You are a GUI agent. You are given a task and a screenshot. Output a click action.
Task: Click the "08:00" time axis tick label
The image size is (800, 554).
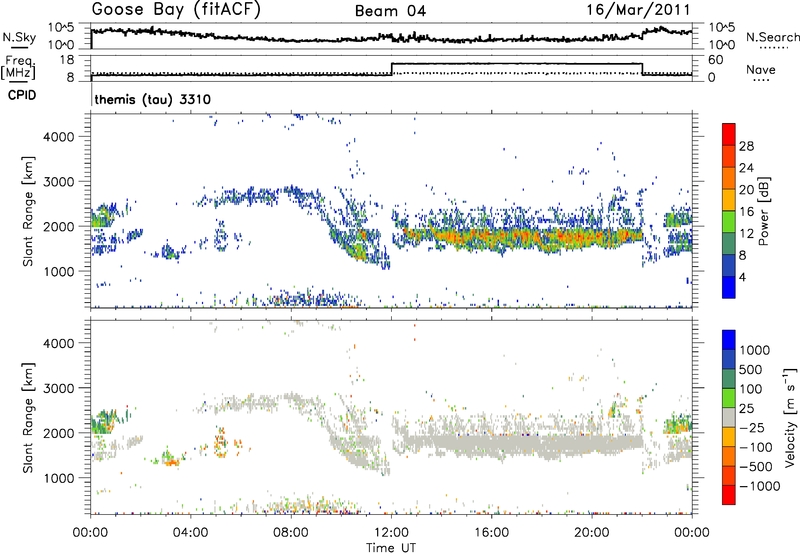click(x=291, y=533)
